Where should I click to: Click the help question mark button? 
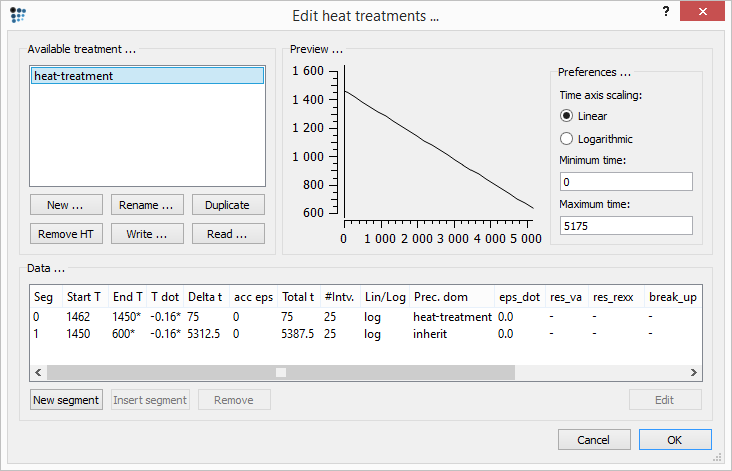(x=666, y=11)
